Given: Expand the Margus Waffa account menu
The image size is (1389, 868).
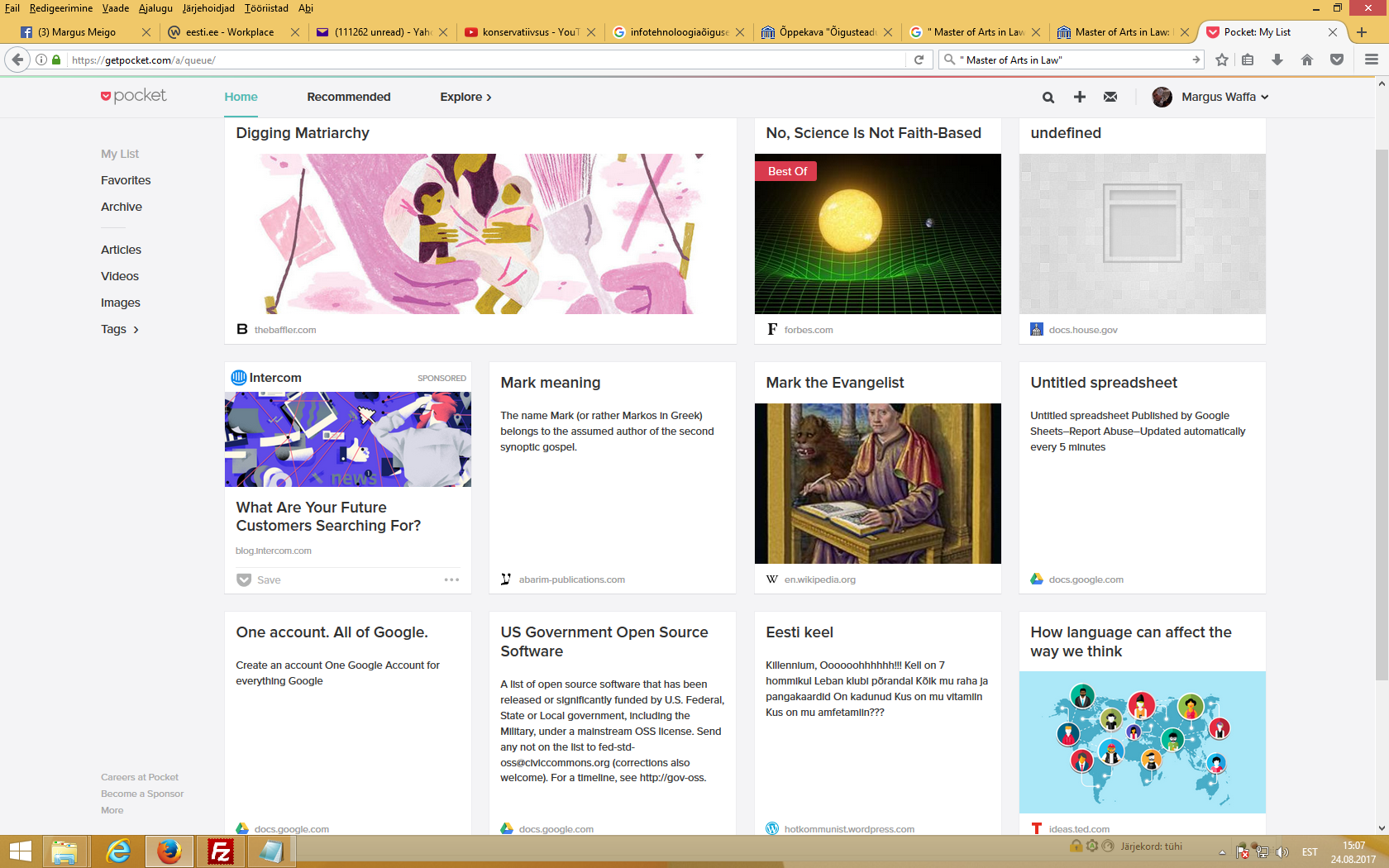Looking at the screenshot, I should pyautogui.click(x=1225, y=97).
